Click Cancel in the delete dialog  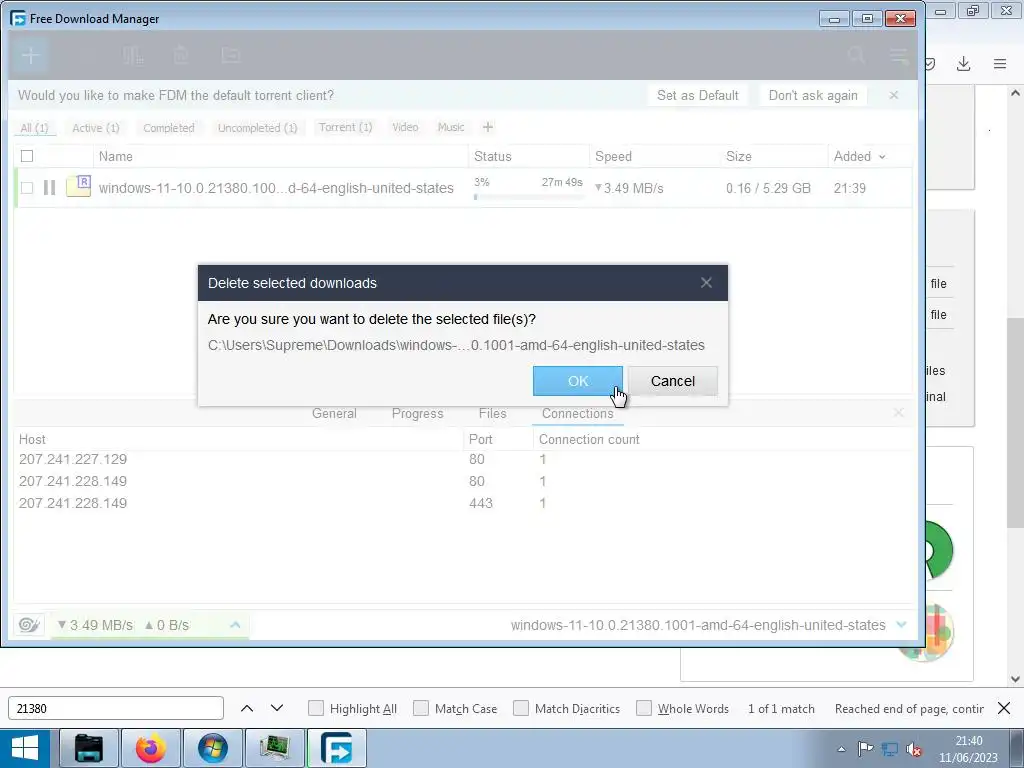[673, 381]
